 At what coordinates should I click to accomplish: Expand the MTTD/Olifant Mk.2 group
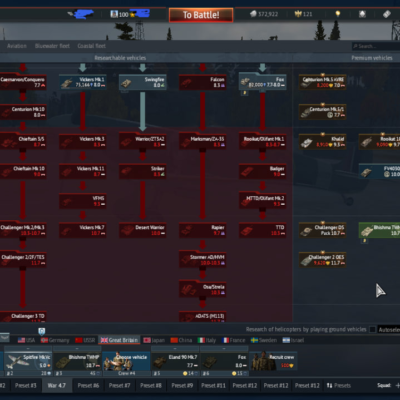tap(263, 201)
